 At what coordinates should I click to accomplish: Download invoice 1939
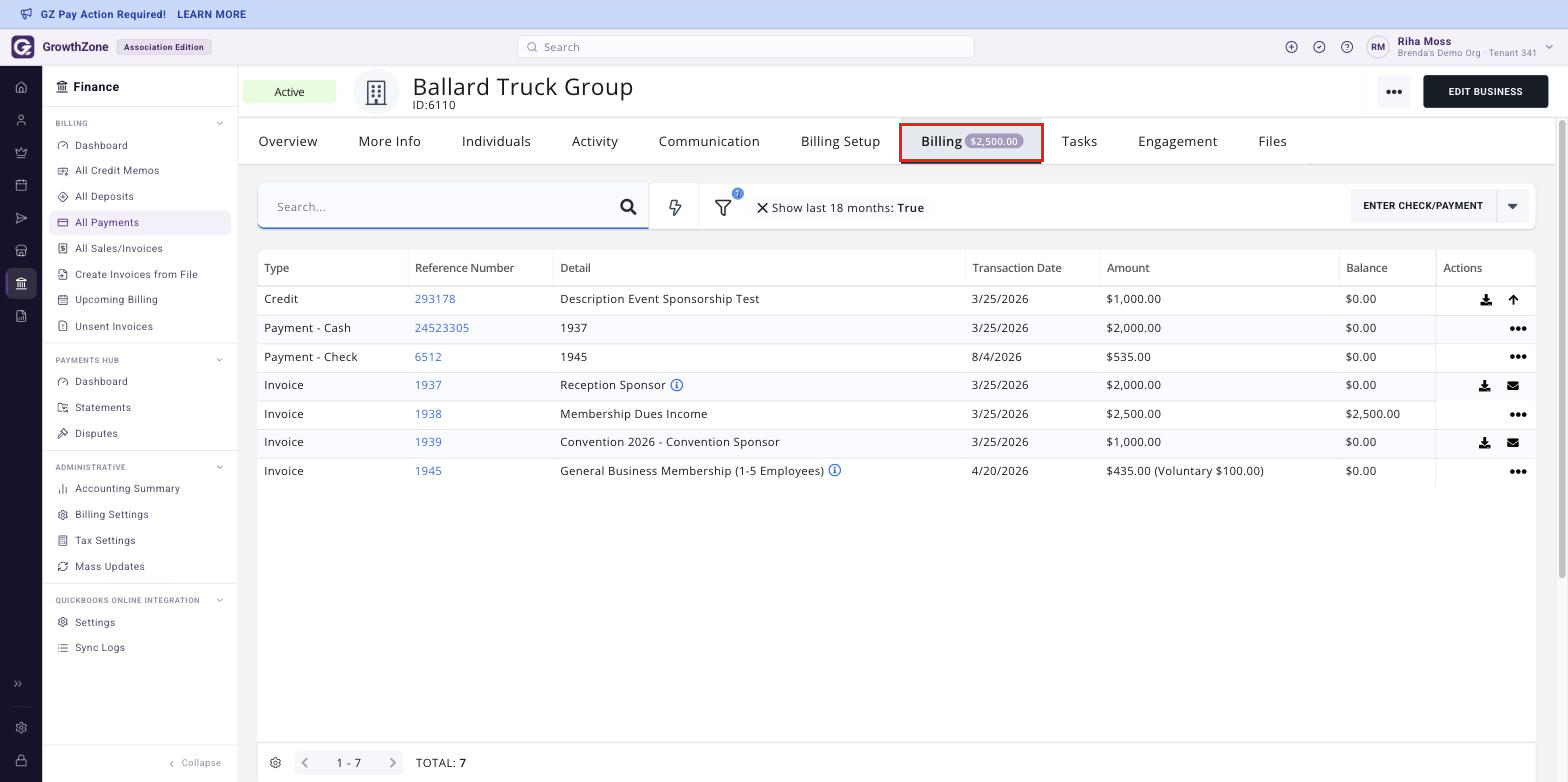(1485, 443)
